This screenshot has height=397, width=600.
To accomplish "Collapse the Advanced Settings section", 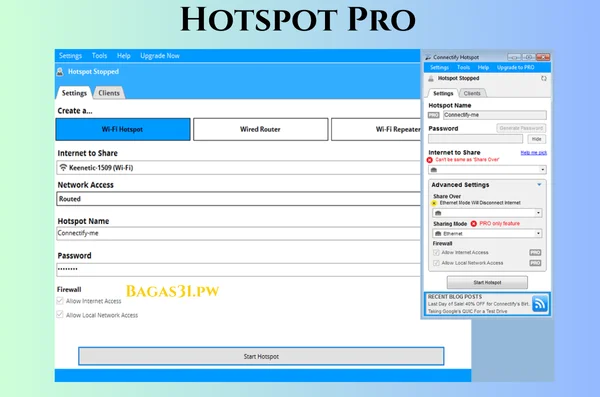I will (539, 185).
